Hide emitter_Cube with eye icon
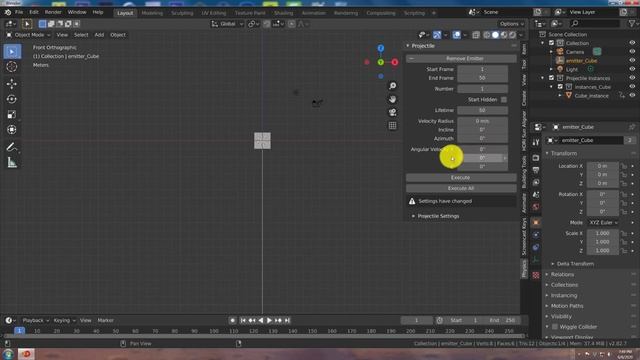 click(x=632, y=60)
